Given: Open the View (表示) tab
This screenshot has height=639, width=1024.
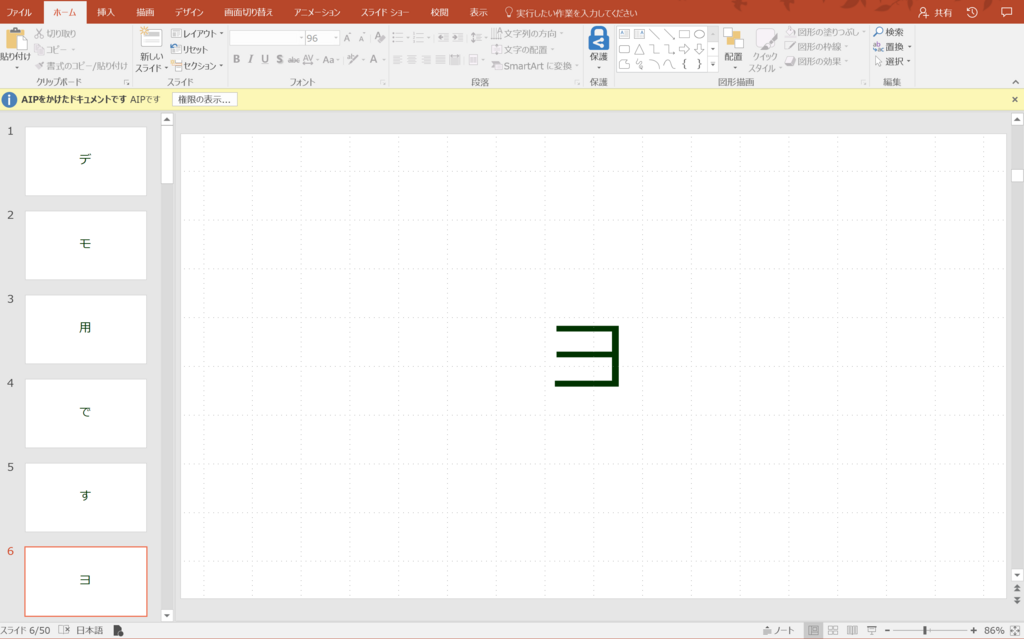Looking at the screenshot, I should click(x=479, y=12).
